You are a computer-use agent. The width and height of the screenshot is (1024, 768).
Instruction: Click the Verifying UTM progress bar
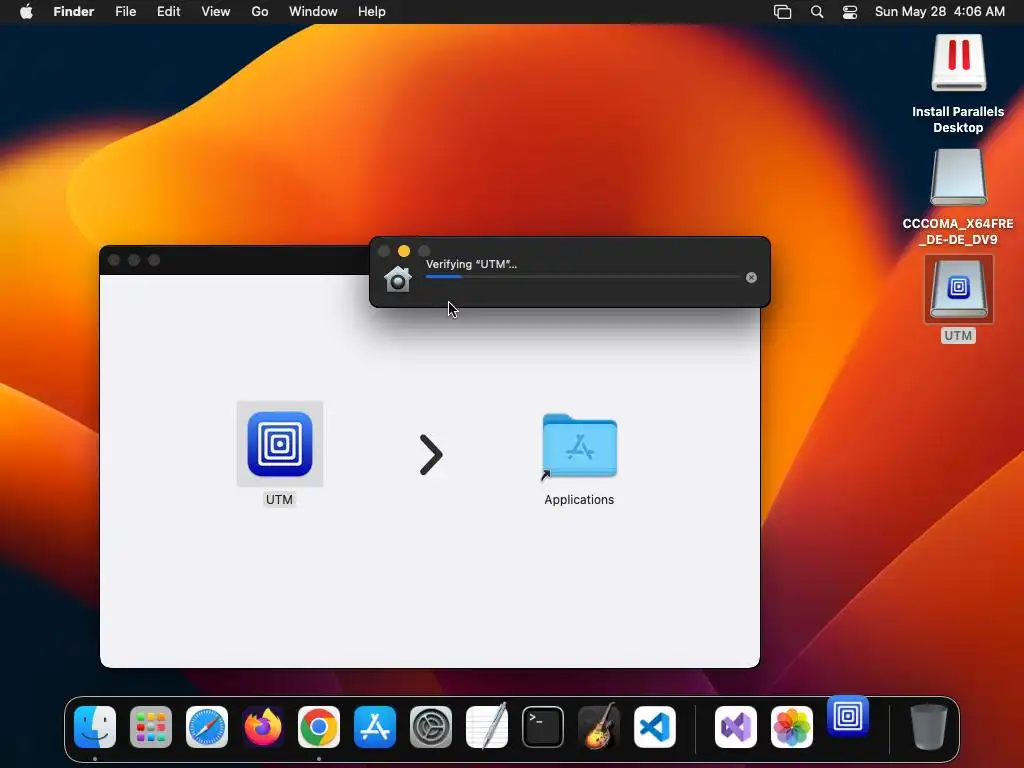pyautogui.click(x=583, y=277)
